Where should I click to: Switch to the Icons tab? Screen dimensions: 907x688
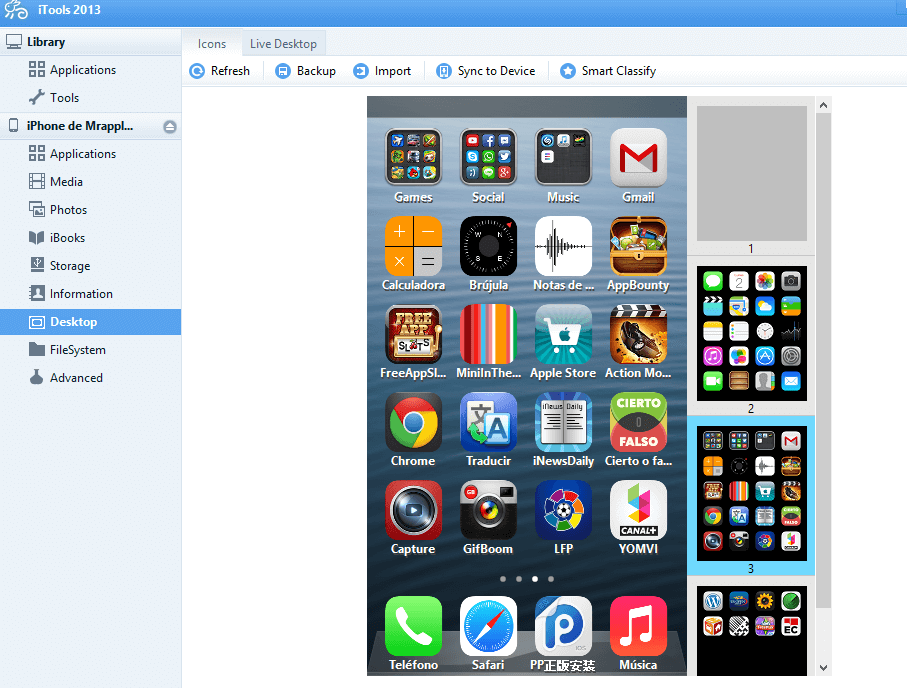(x=212, y=44)
